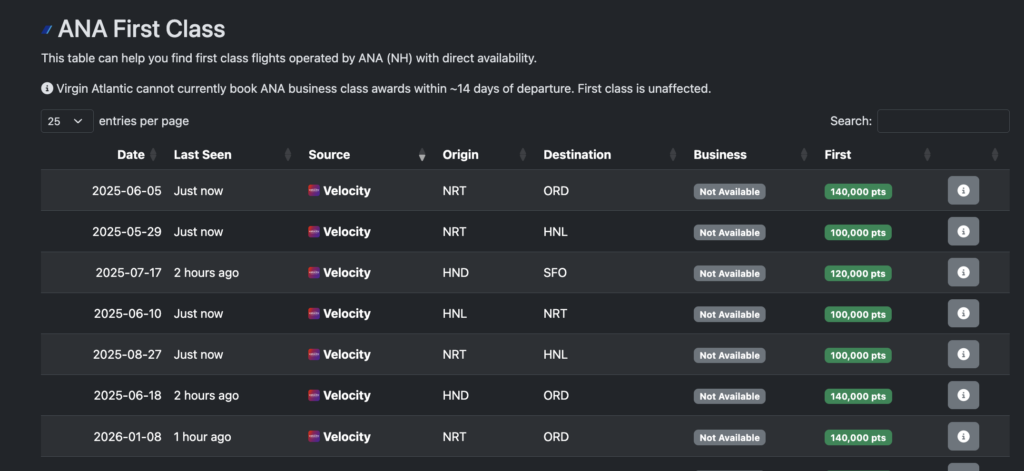The image size is (1024, 471).
Task: Open info for the 2025-05-29 NRT-HNL flight
Action: (x=963, y=231)
